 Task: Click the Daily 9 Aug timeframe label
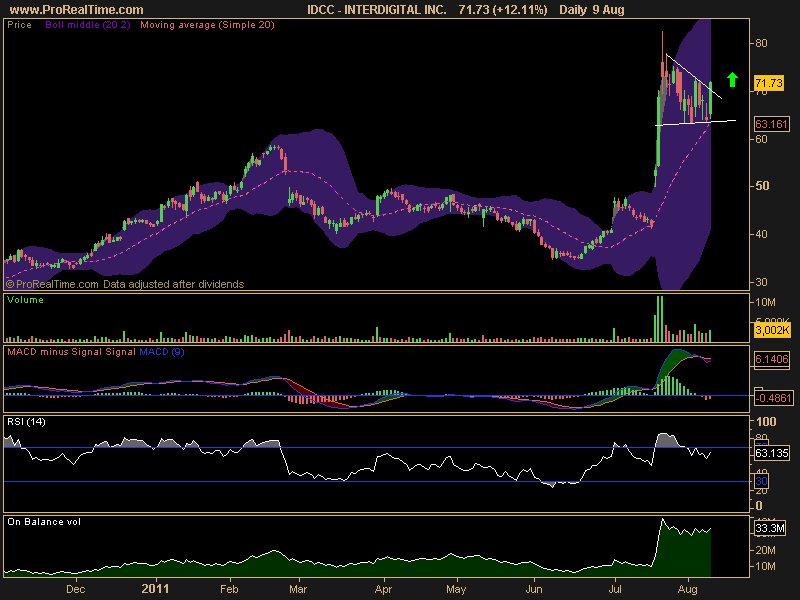click(x=592, y=10)
